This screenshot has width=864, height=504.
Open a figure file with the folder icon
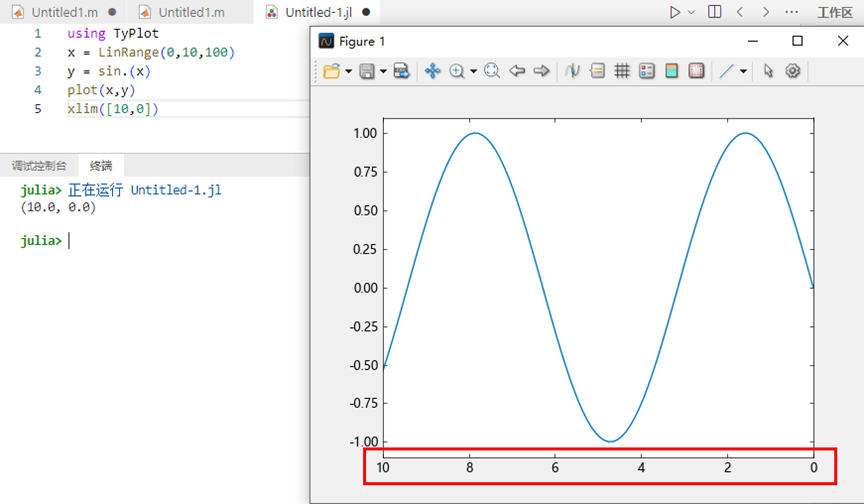click(332, 71)
